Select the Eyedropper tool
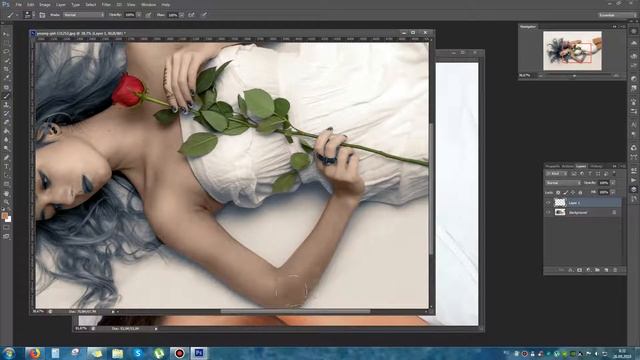 point(6,78)
